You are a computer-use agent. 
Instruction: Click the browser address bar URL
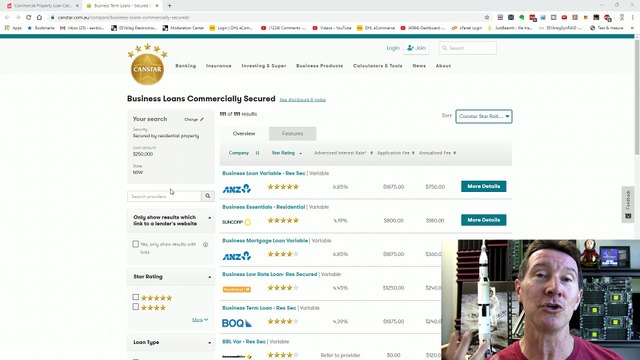(123, 18)
